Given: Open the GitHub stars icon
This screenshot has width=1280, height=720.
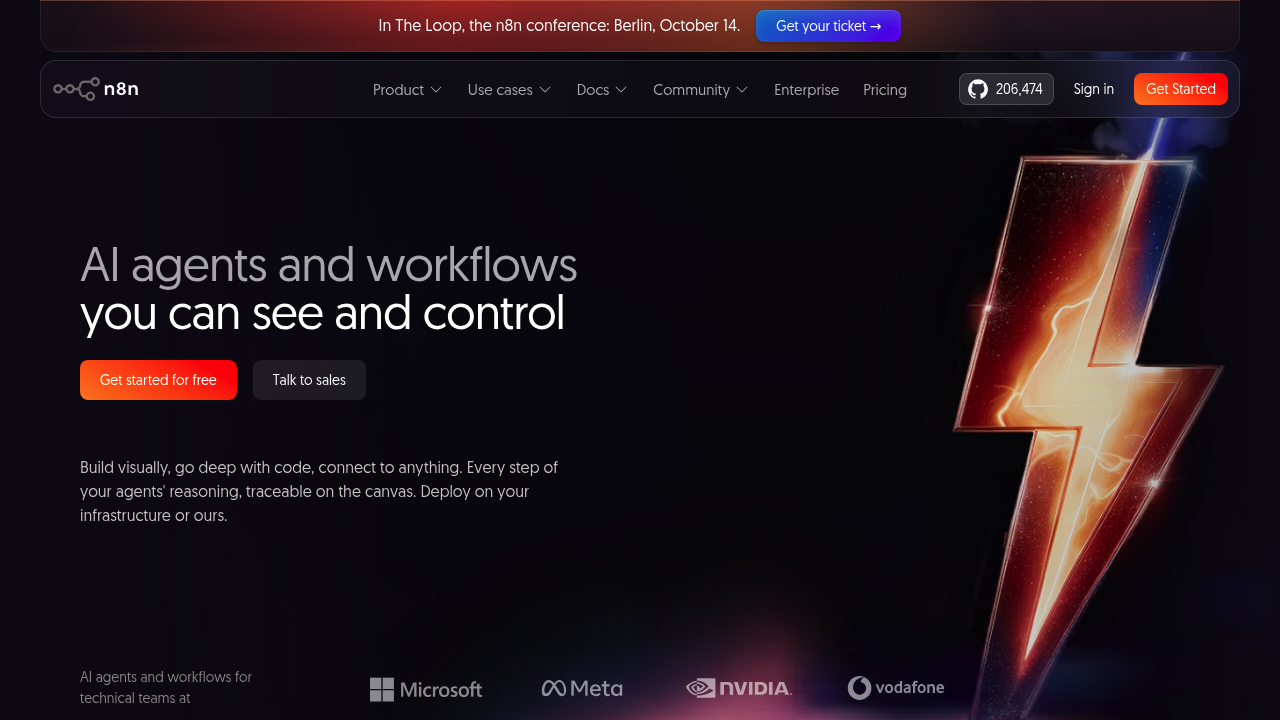Looking at the screenshot, I should (x=978, y=89).
